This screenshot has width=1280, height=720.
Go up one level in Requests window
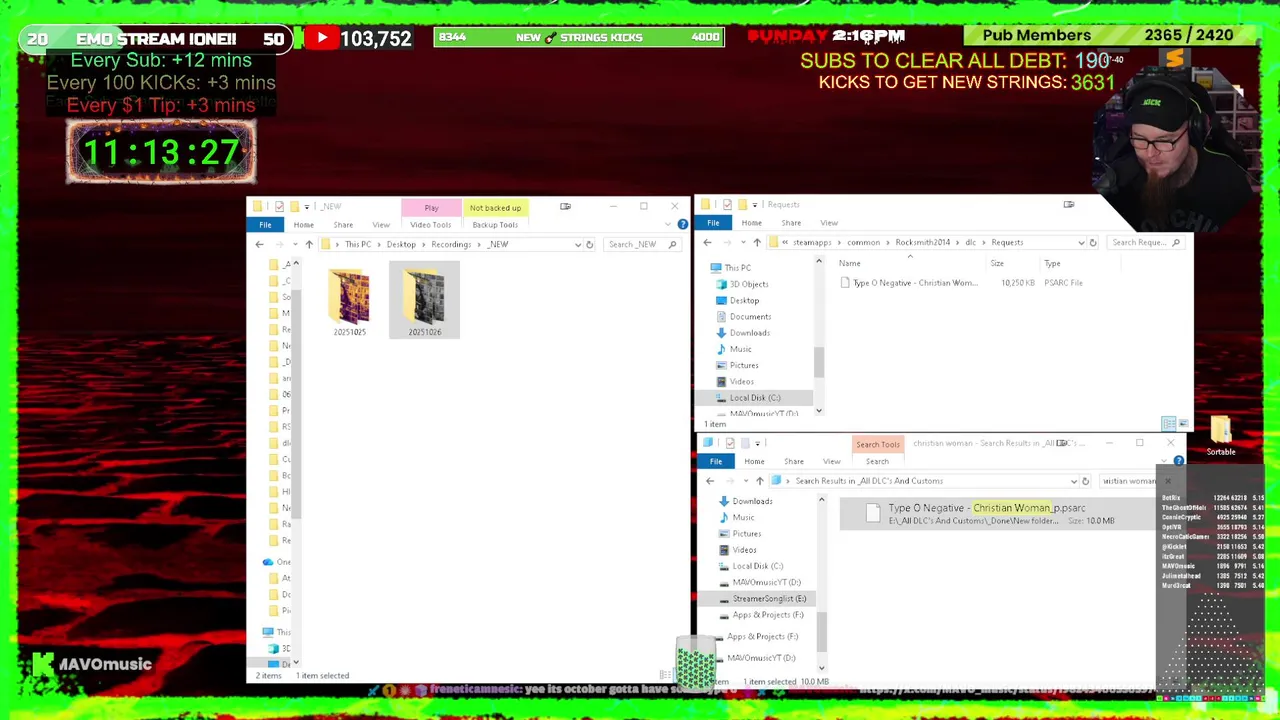coord(757,242)
